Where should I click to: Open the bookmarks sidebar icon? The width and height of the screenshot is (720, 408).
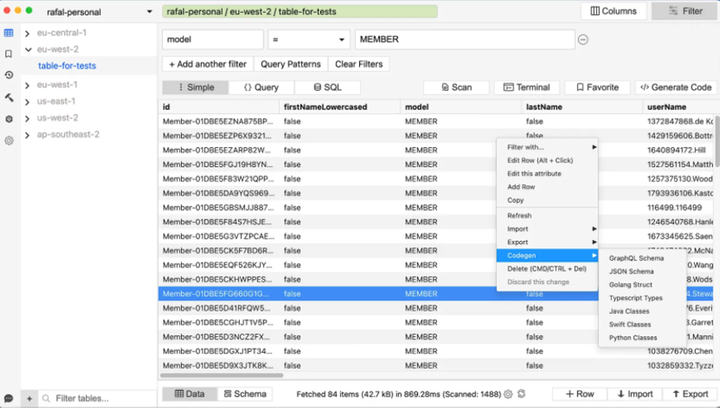[9, 54]
